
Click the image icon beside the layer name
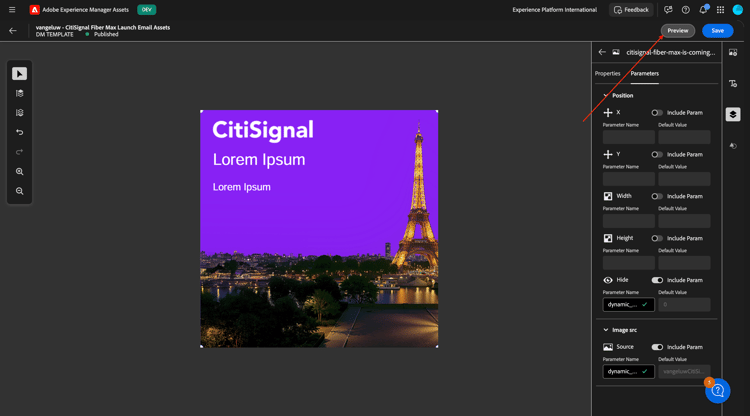[616, 52]
